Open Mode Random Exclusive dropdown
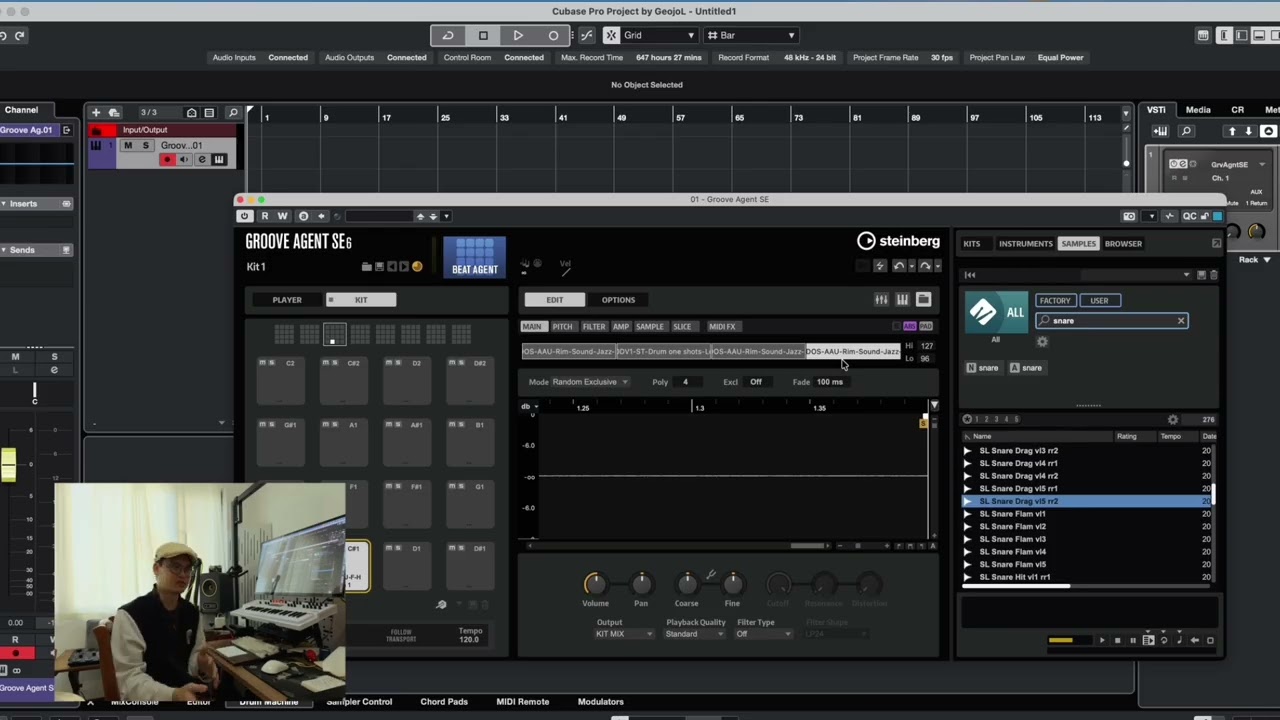Image resolution: width=1280 pixels, height=720 pixels. click(x=590, y=382)
